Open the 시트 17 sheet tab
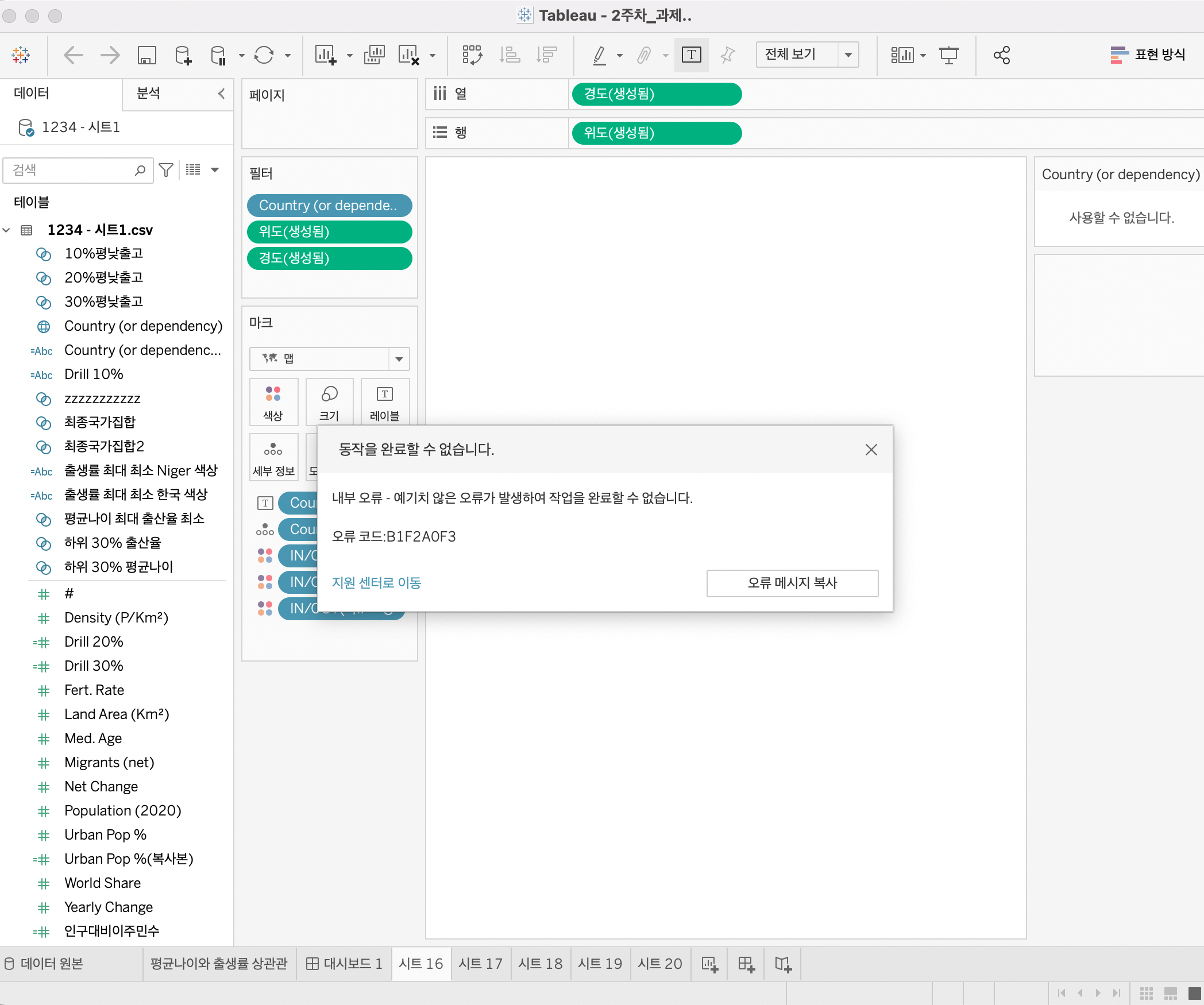This screenshot has width=1204, height=1005. tap(480, 964)
